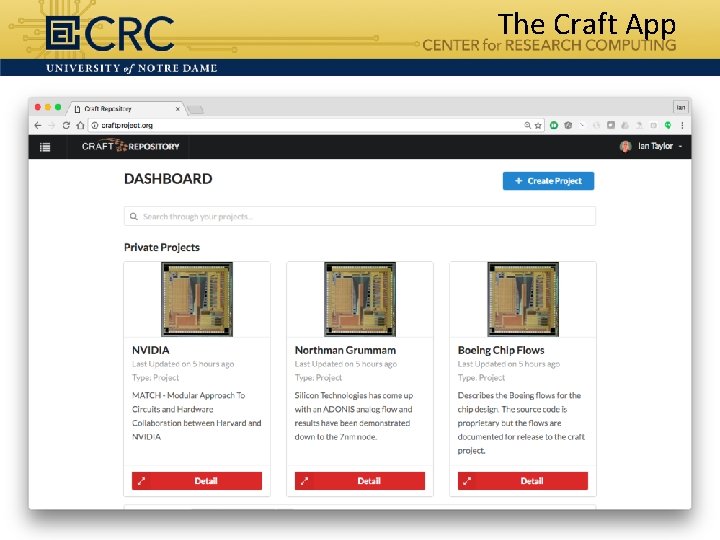This screenshot has height=540, width=720.
Task: Click the Northman Grummam chip thumbnail
Action: pos(360,299)
